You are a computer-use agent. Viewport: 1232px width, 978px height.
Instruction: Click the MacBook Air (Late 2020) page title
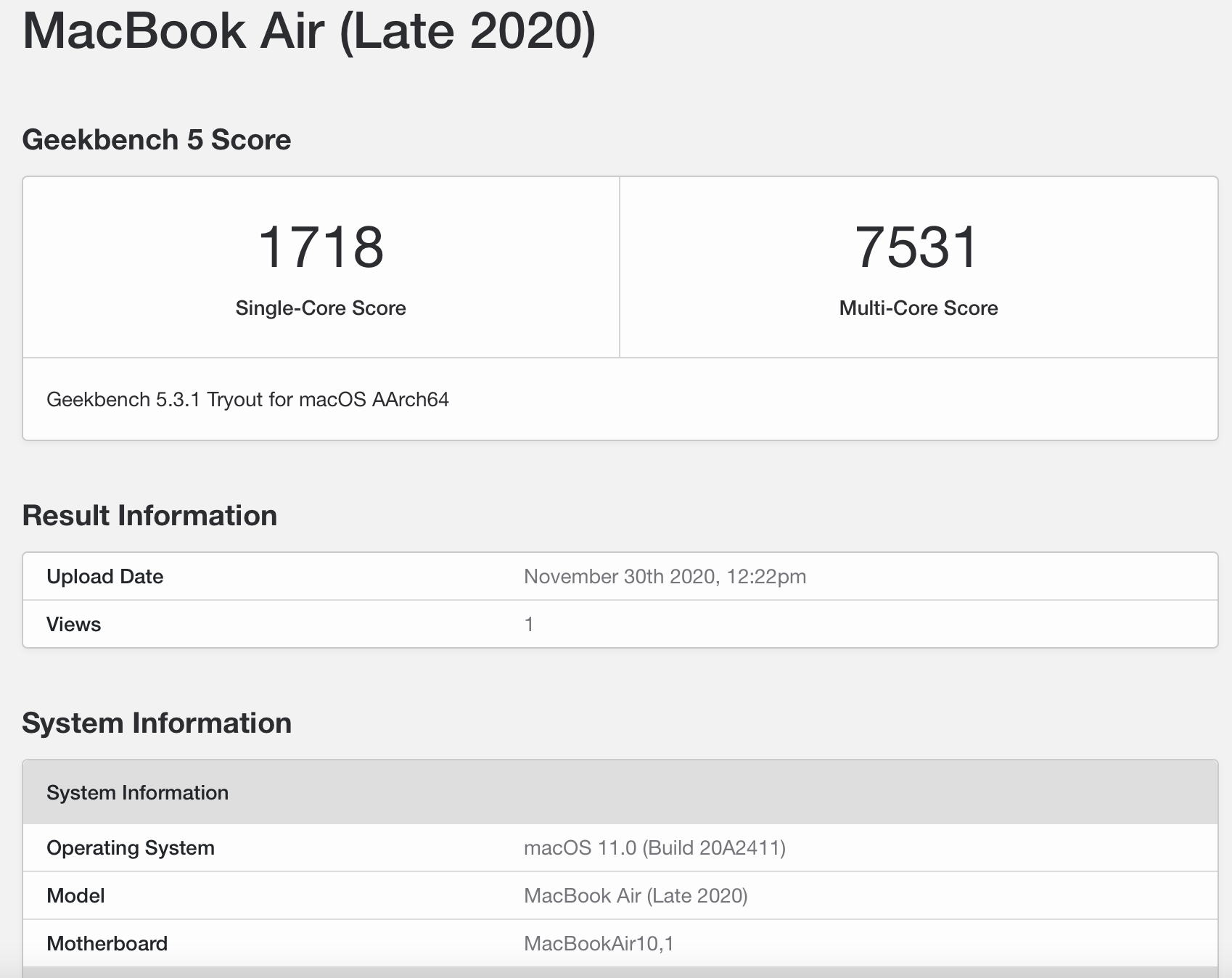coord(309,30)
